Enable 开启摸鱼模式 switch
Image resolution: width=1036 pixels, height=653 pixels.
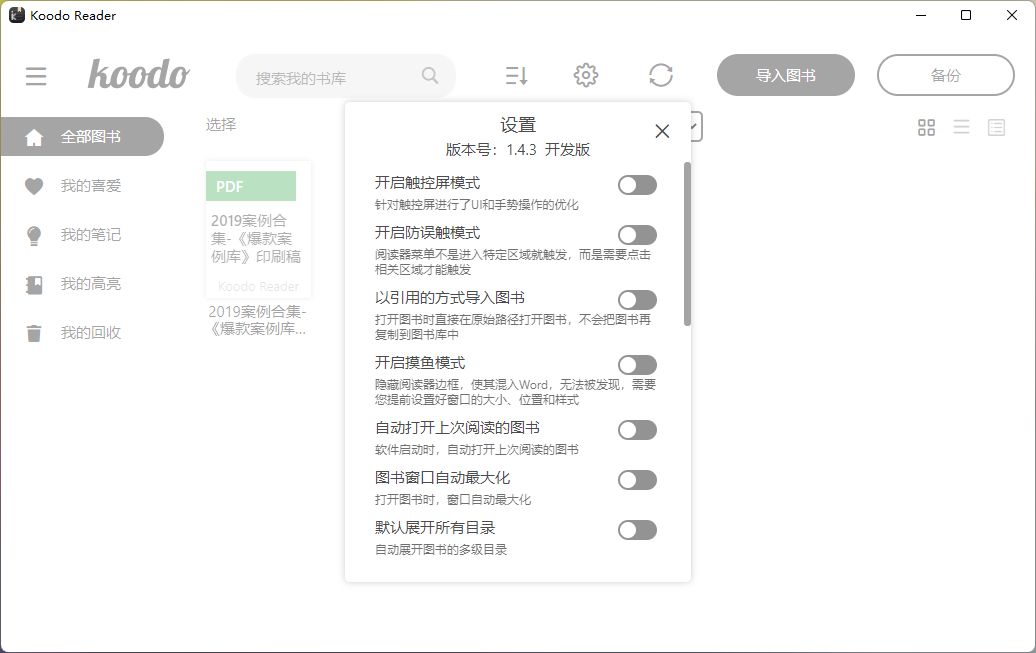click(x=637, y=364)
